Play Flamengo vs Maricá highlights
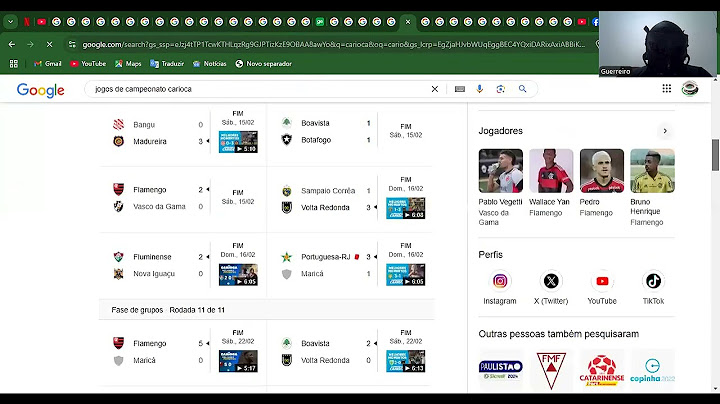720x404 pixels. [x=238, y=361]
